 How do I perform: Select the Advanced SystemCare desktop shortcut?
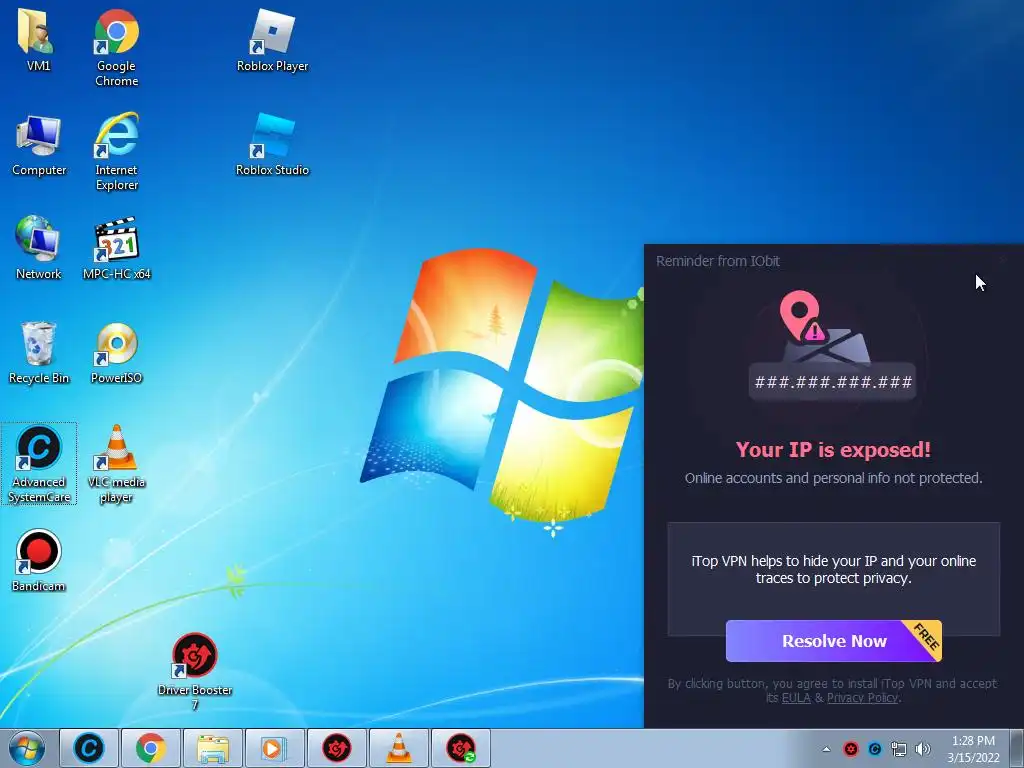pyautogui.click(x=39, y=464)
